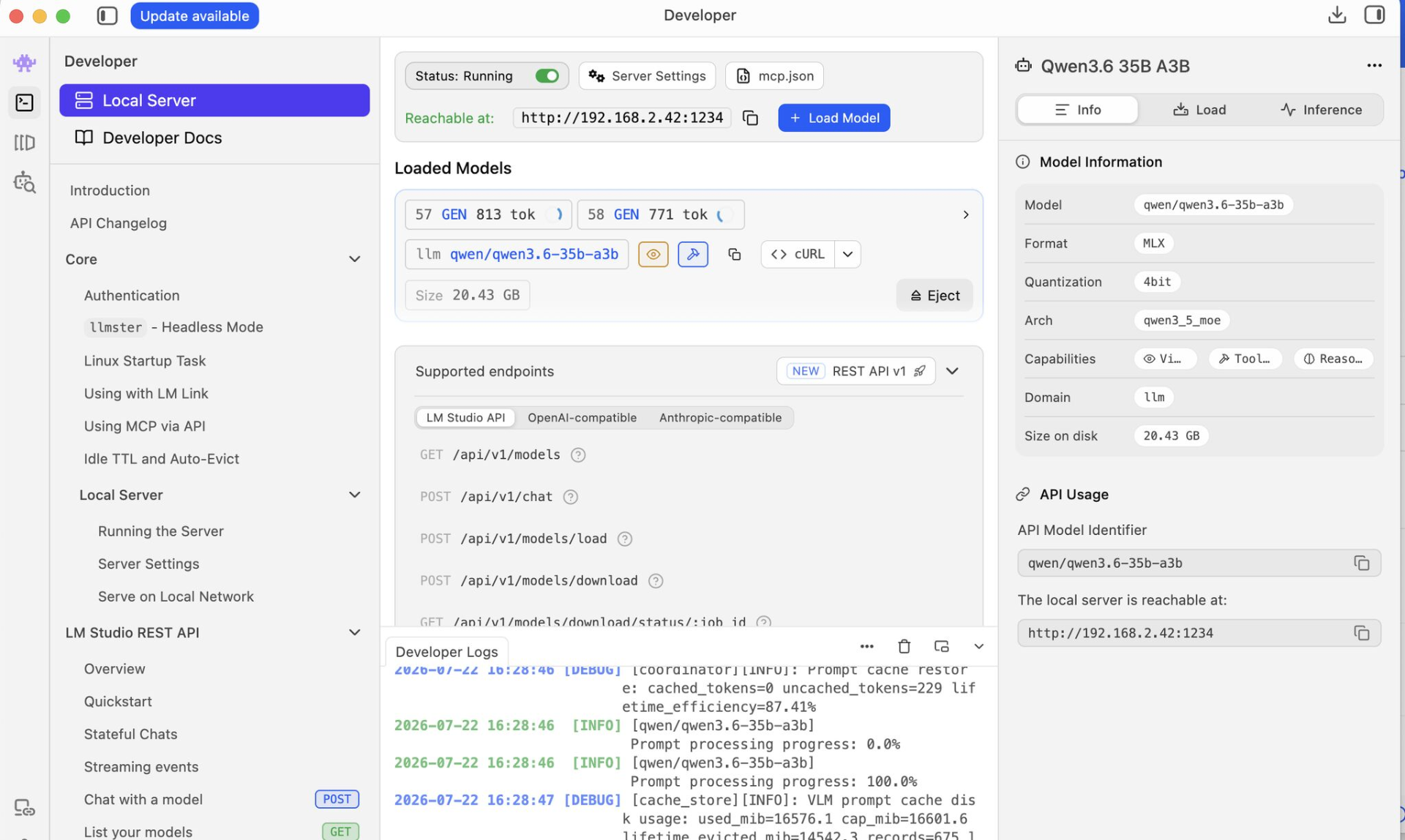
Task: Click the tool use hammer icon
Action: click(x=692, y=254)
